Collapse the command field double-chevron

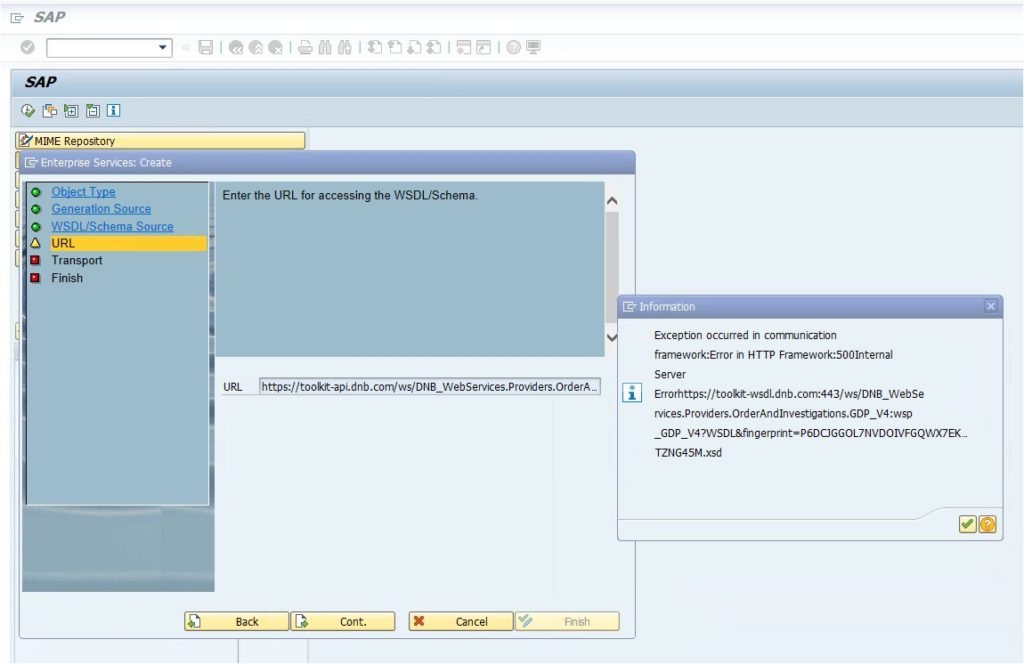(185, 47)
